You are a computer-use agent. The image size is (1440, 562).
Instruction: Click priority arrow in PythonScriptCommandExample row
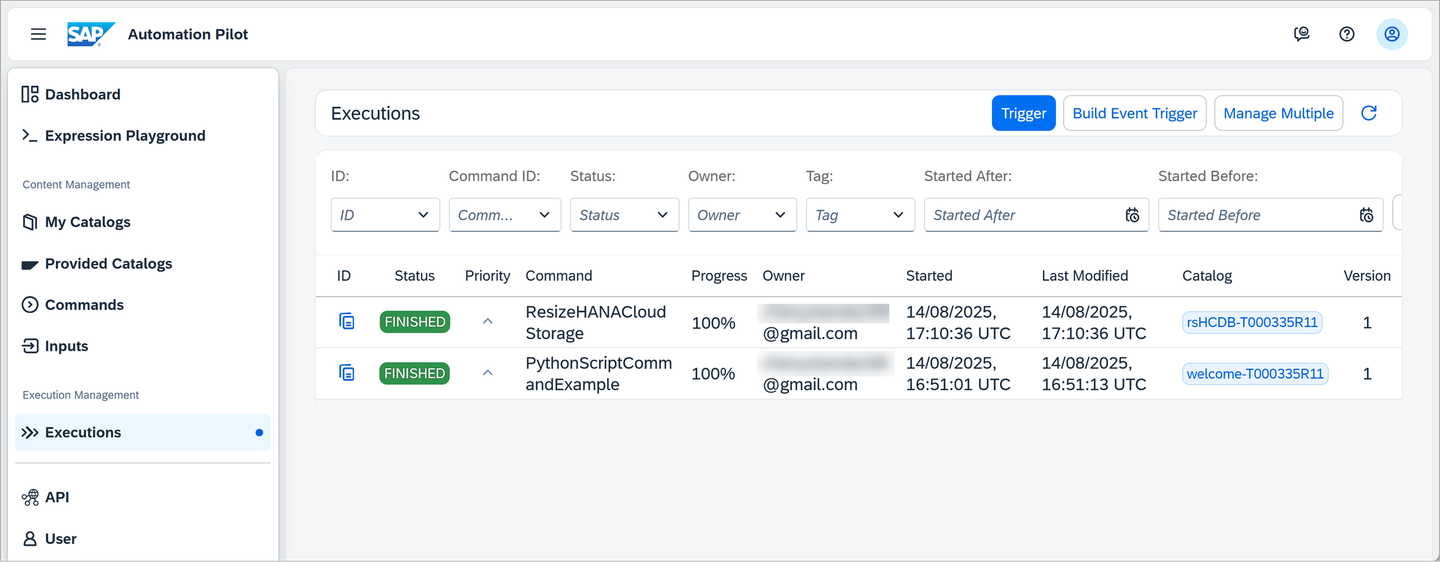tap(488, 373)
